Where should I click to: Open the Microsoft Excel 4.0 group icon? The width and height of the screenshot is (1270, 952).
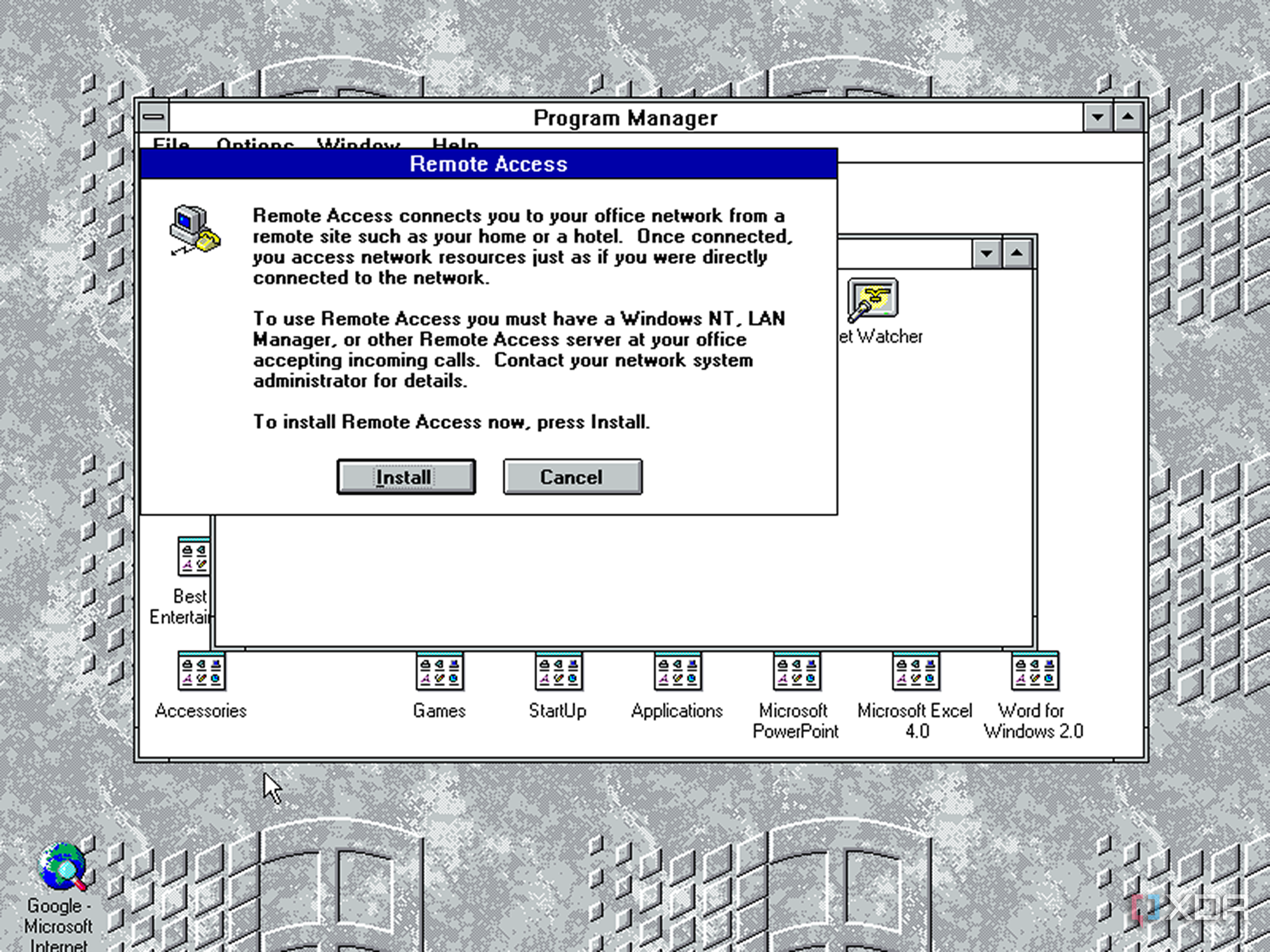coord(916,671)
